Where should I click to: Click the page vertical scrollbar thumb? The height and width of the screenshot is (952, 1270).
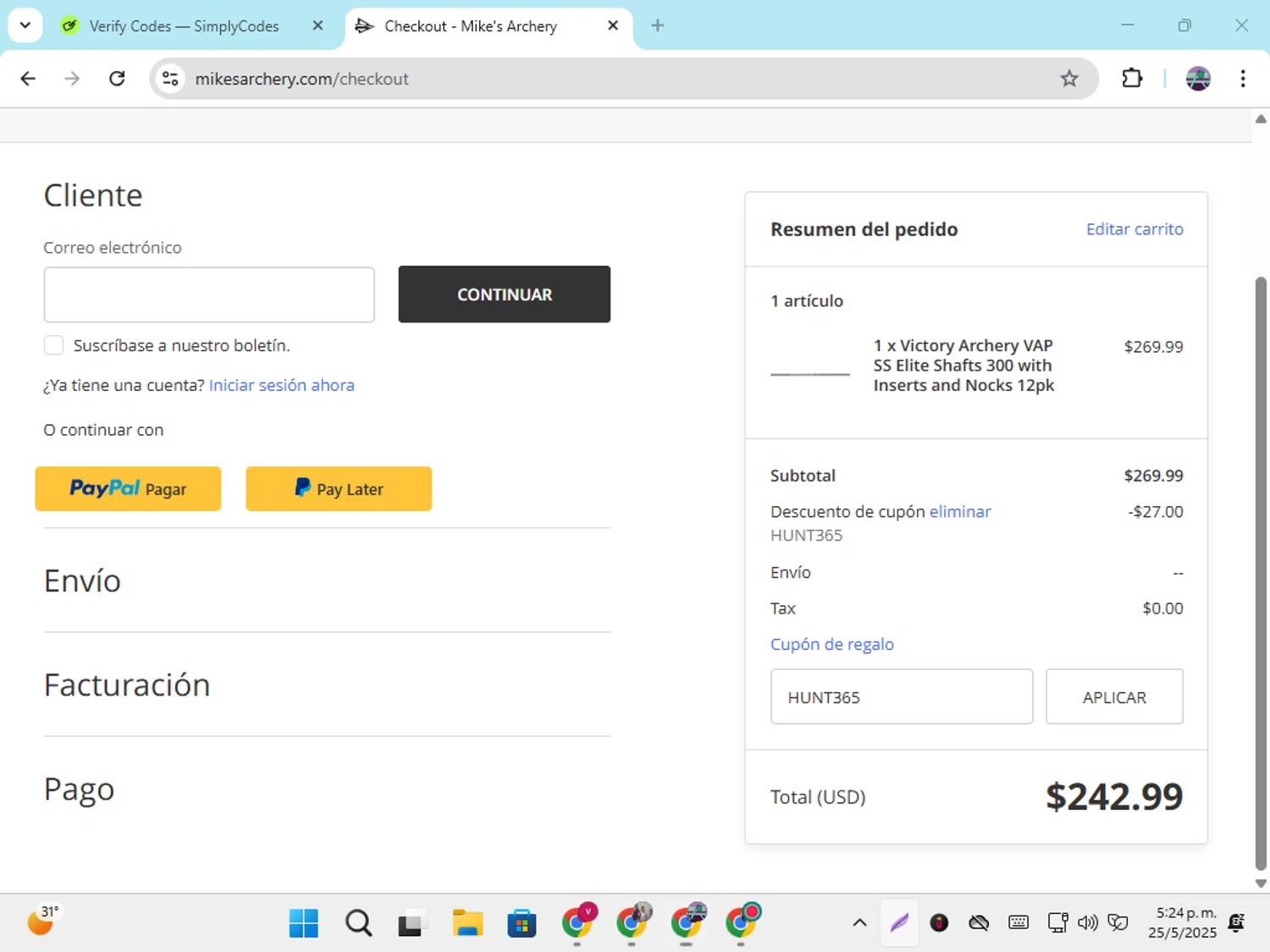[1261, 573]
